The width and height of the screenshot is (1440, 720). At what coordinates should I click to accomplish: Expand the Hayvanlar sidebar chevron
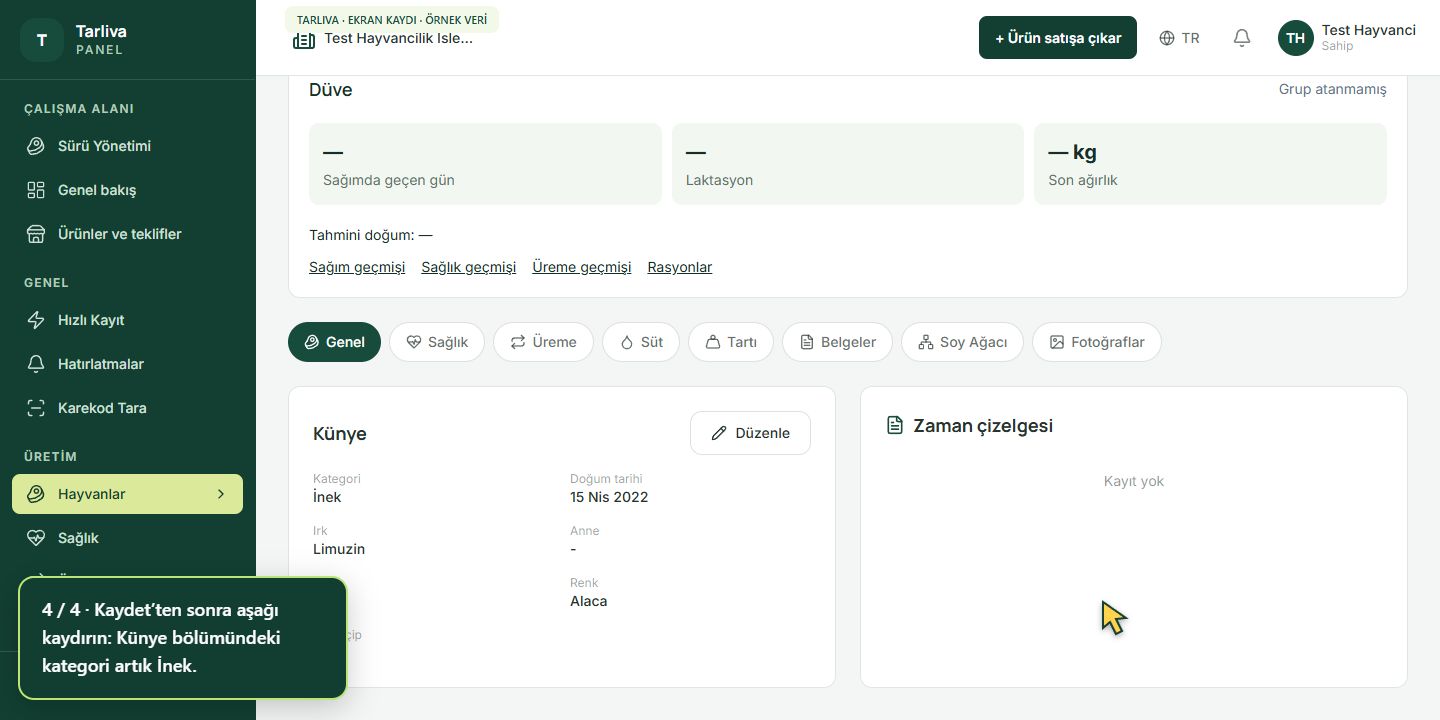click(x=221, y=494)
